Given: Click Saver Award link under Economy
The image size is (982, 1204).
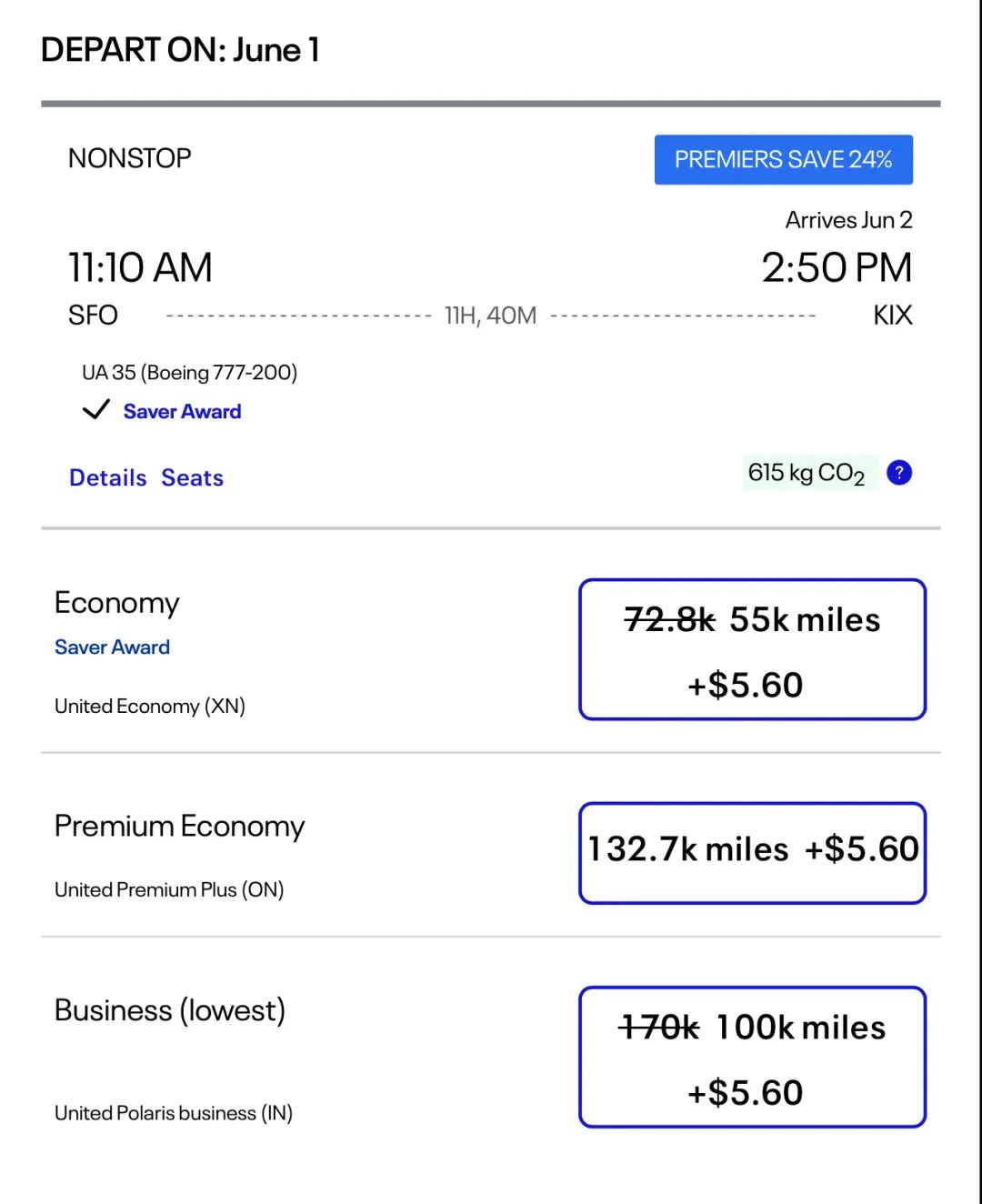Looking at the screenshot, I should [112, 647].
